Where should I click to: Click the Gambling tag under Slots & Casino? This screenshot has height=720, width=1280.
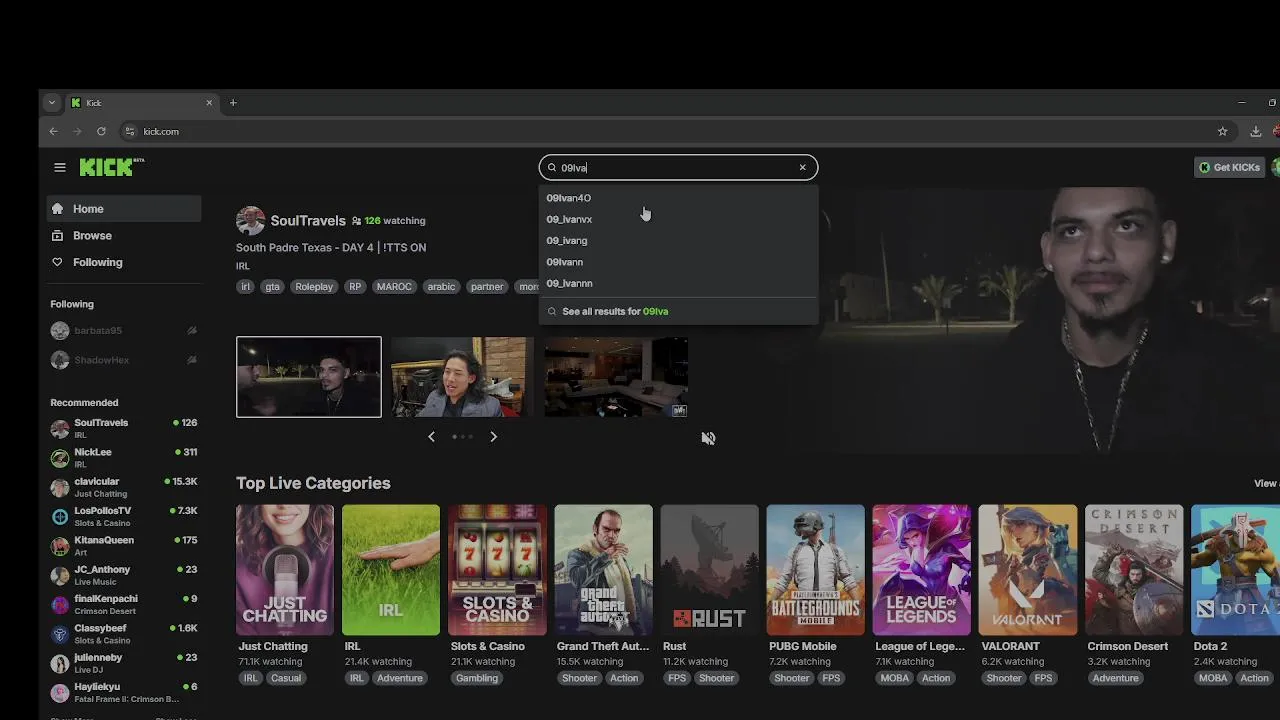click(x=477, y=678)
